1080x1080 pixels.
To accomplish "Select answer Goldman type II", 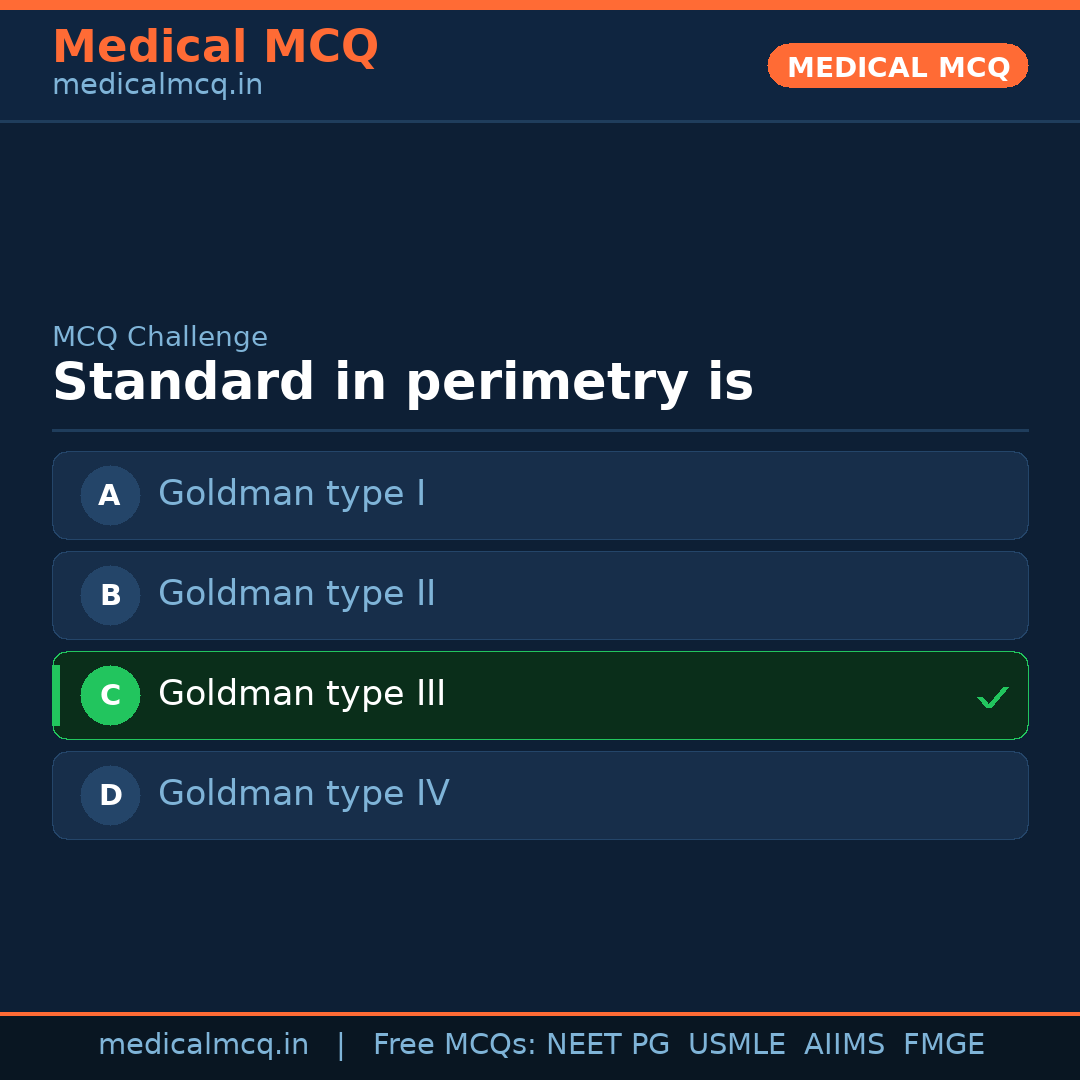I will [540, 595].
